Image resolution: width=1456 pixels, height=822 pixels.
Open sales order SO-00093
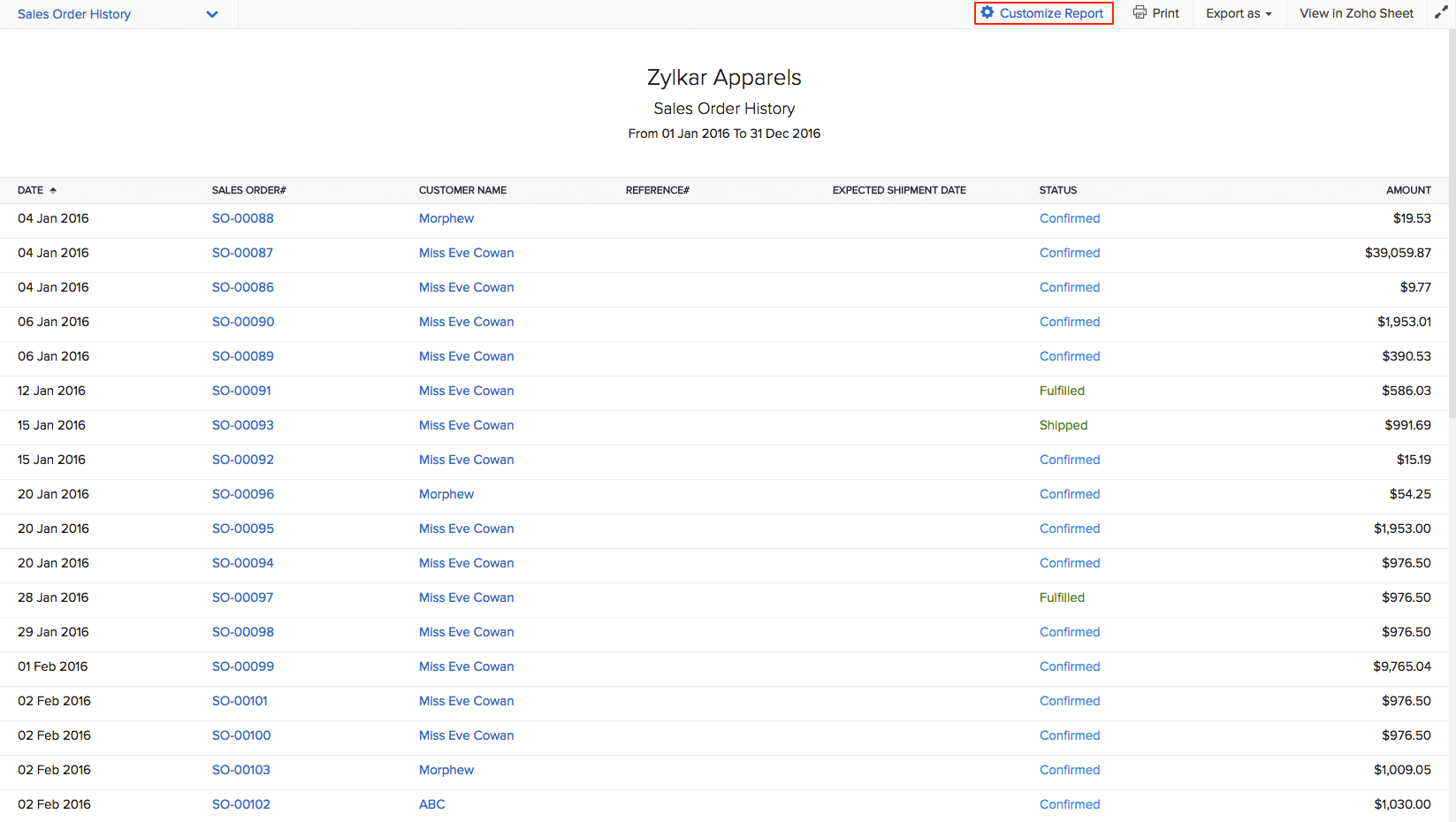pyautogui.click(x=243, y=425)
